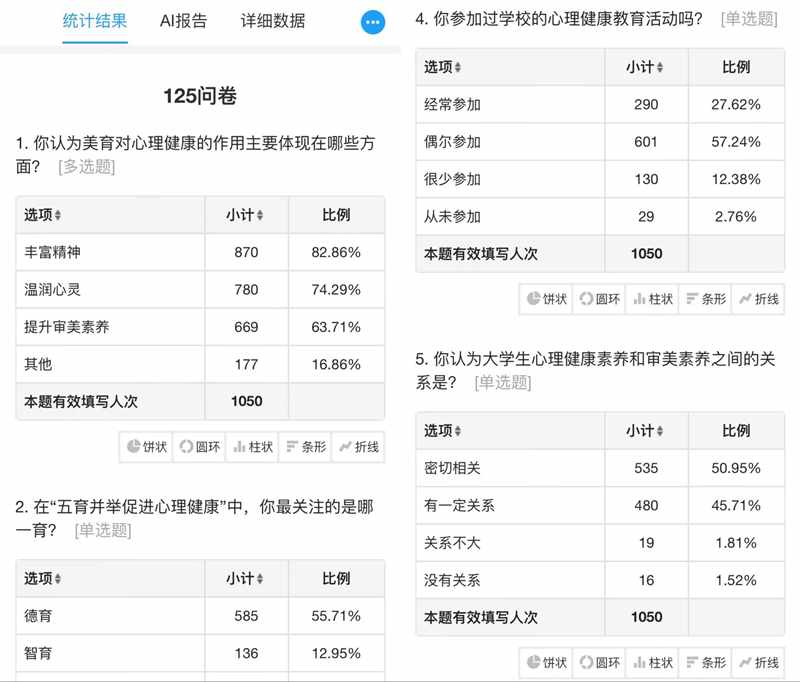Select the 圆环 donut chart for question 1
The height and width of the screenshot is (682, 800).
click(199, 448)
